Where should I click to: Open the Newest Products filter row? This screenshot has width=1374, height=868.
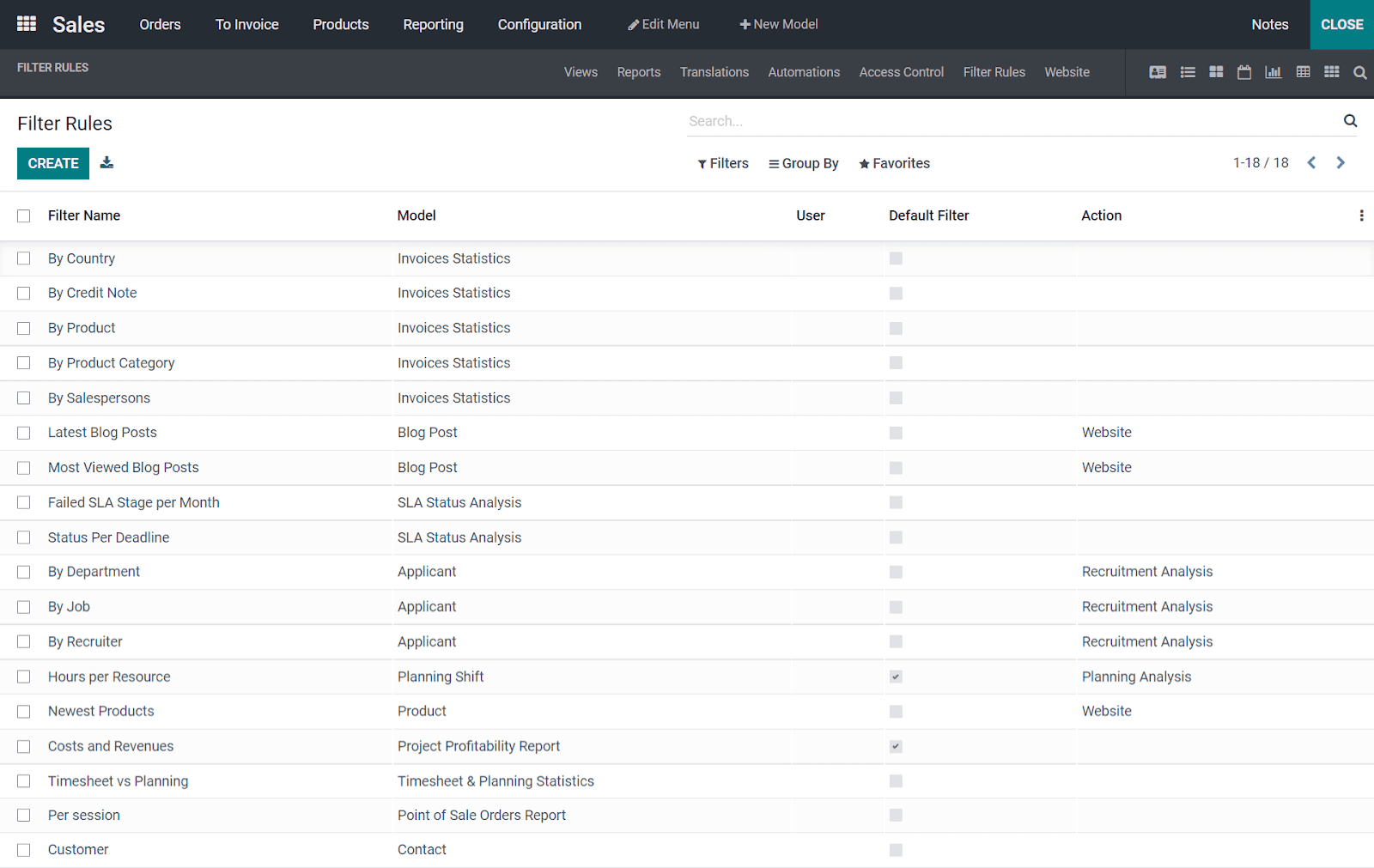(687, 711)
